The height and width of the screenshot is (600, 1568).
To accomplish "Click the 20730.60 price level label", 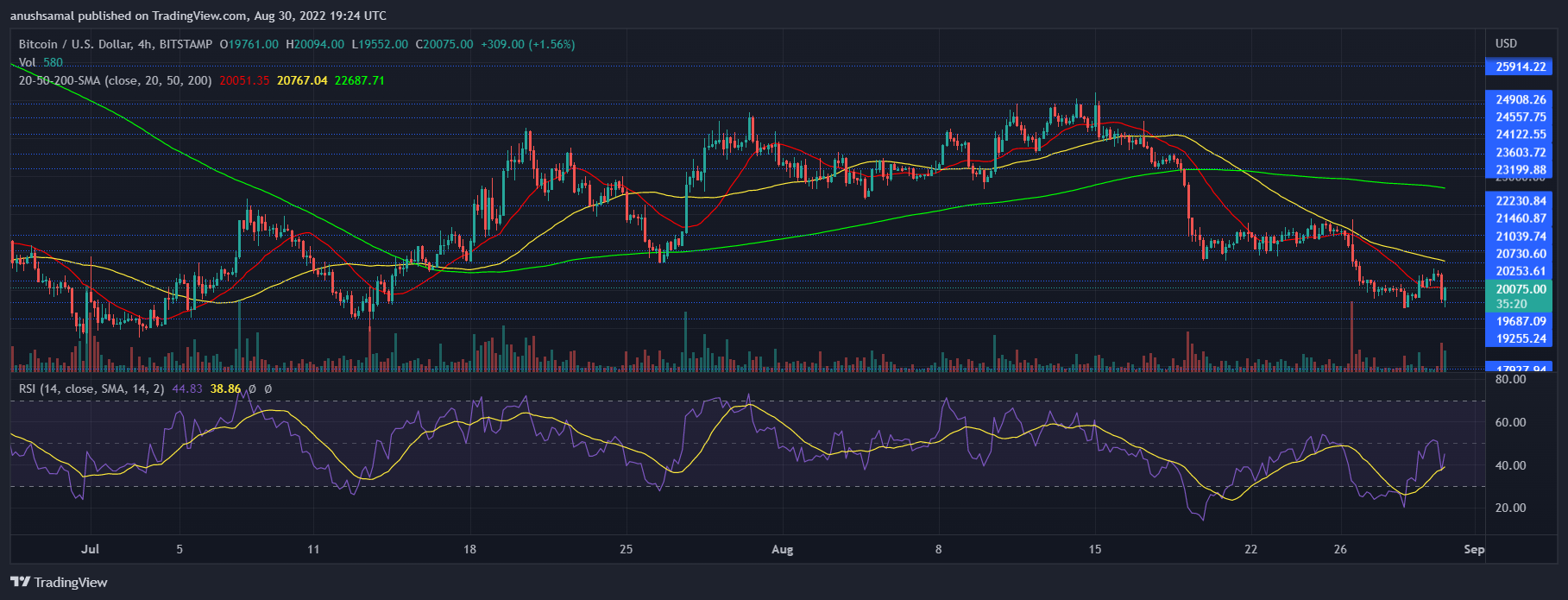I will (1521, 253).
